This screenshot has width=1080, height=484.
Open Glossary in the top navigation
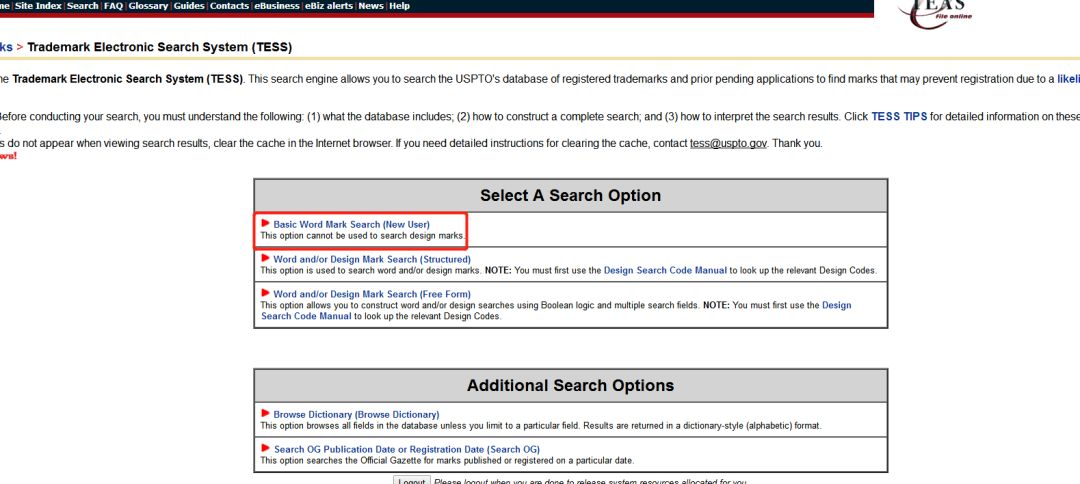[147, 6]
